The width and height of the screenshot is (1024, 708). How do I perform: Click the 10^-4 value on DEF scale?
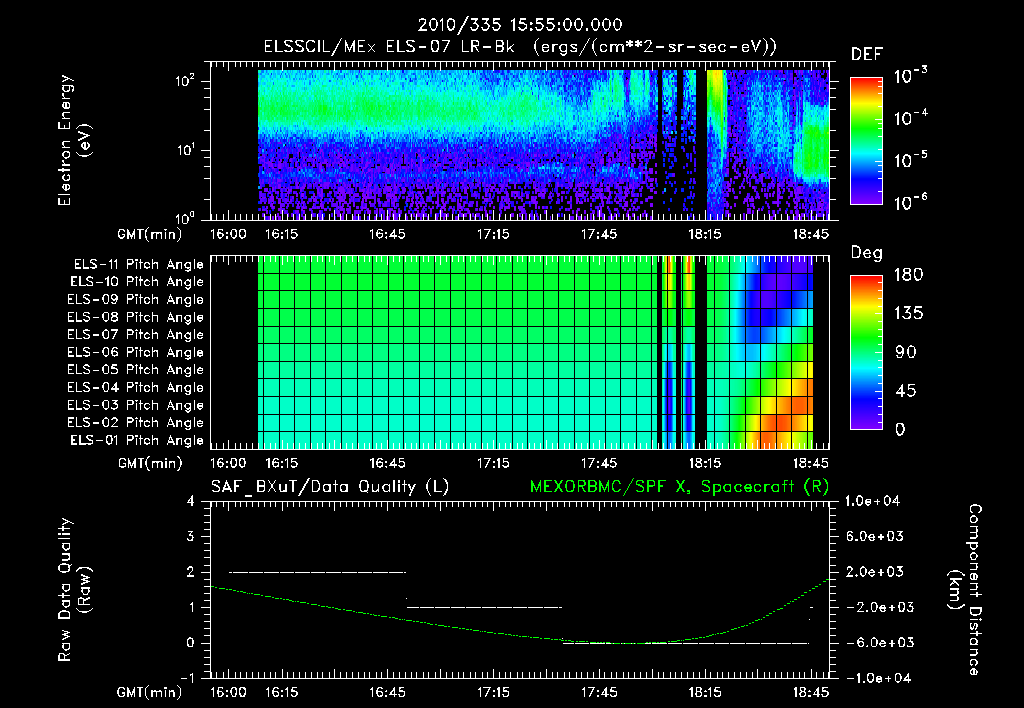point(910,118)
